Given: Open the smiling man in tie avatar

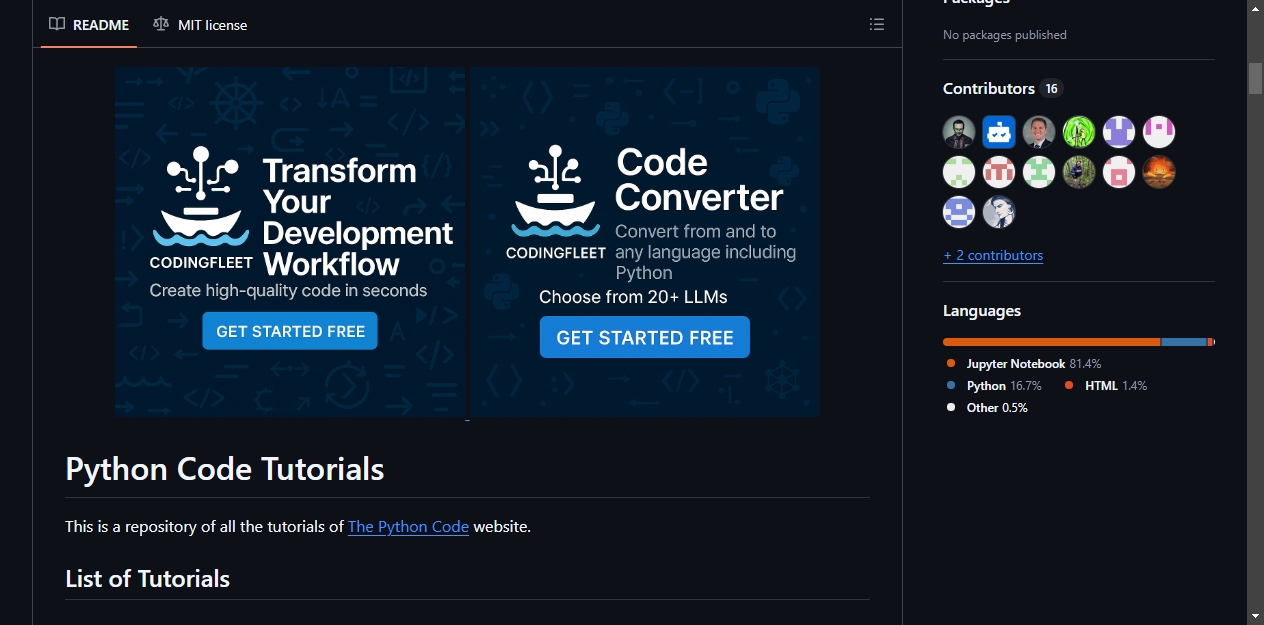Looking at the screenshot, I should coord(1039,132).
